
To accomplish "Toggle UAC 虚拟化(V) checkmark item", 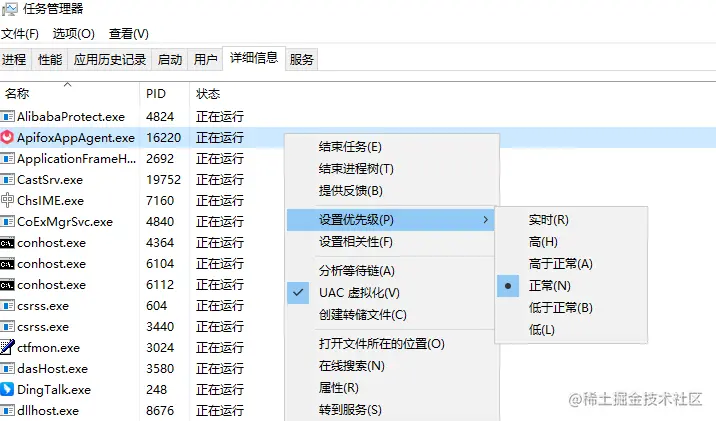I will 391,293.
